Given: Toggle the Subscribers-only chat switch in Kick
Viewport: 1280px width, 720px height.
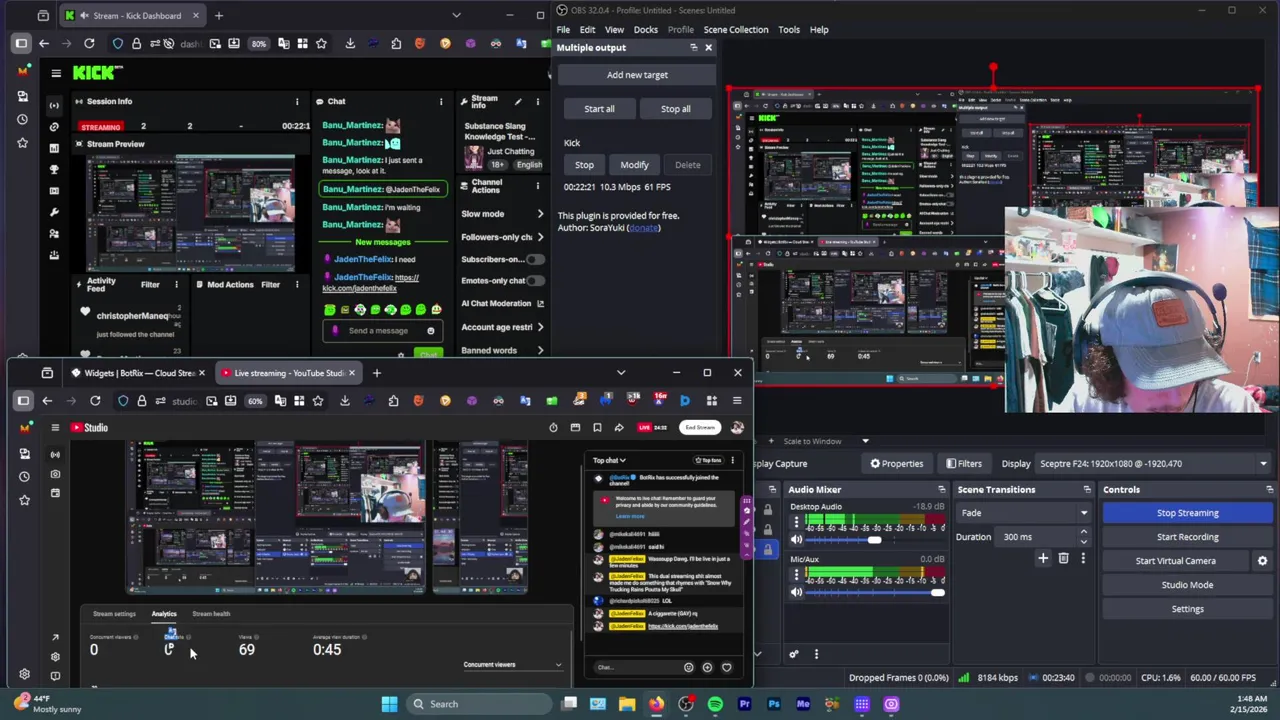Looking at the screenshot, I should [x=535, y=259].
